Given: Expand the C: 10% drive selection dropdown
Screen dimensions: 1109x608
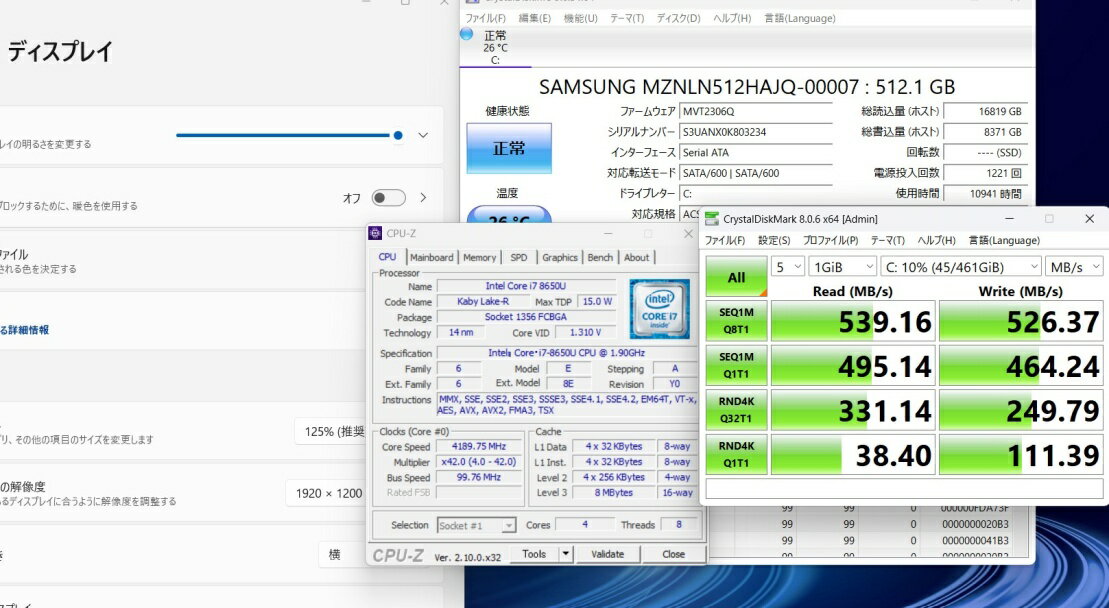Looking at the screenshot, I should coord(961,267).
